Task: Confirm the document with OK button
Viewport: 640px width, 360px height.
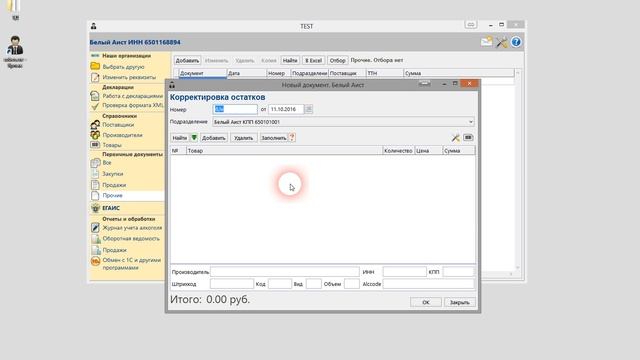Action: 426,302
